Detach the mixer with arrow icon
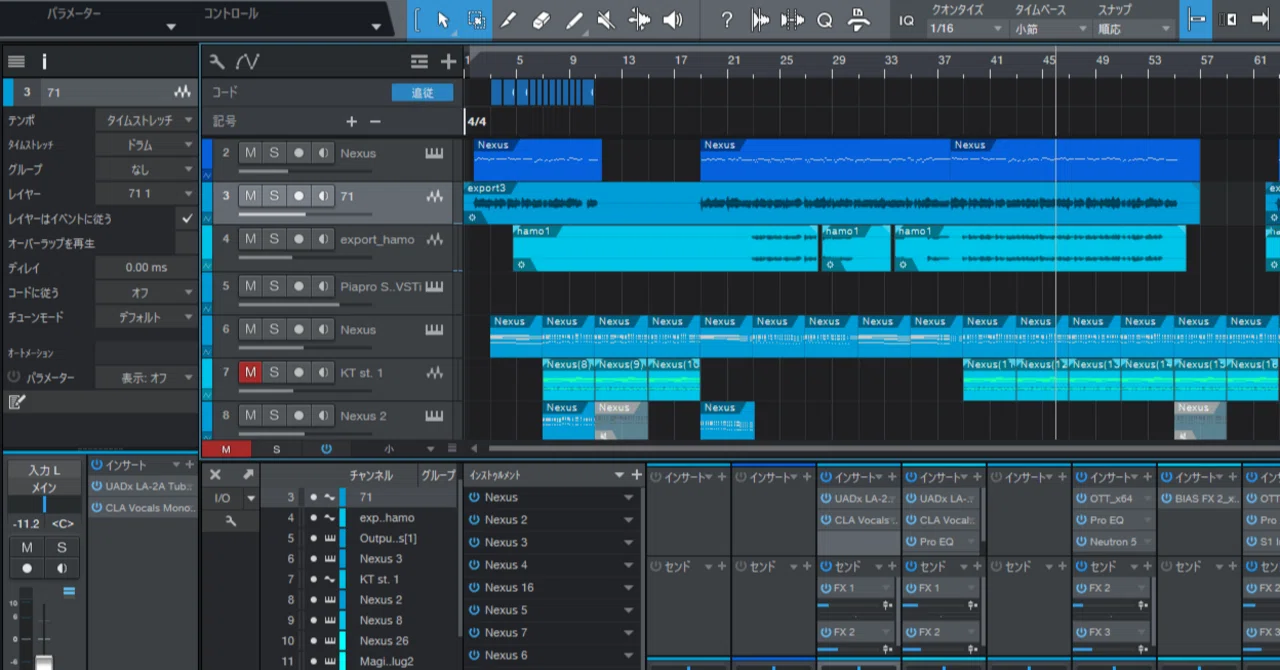The width and height of the screenshot is (1280, 670). coord(248,475)
